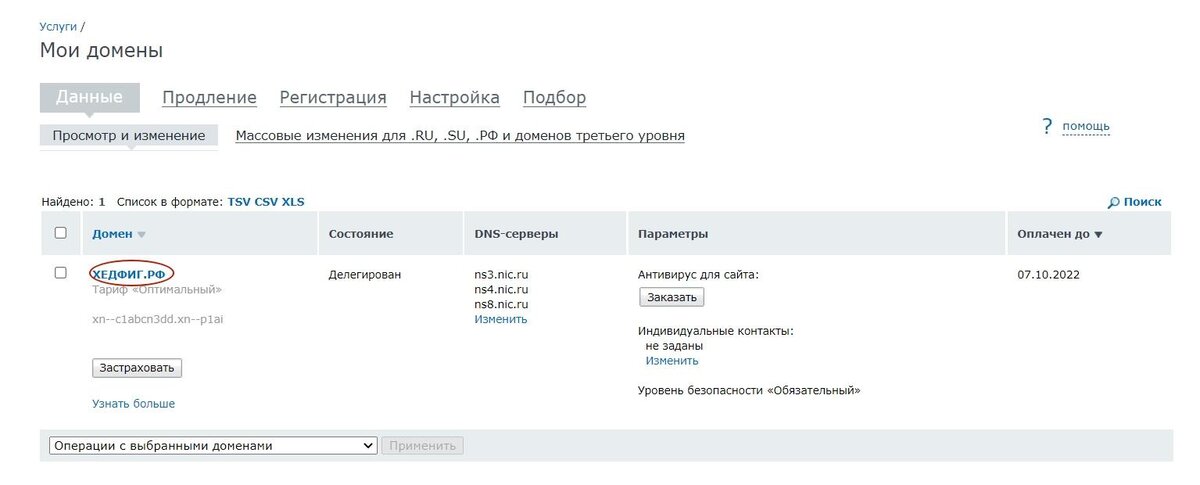Open the Продление tab

tap(209, 97)
